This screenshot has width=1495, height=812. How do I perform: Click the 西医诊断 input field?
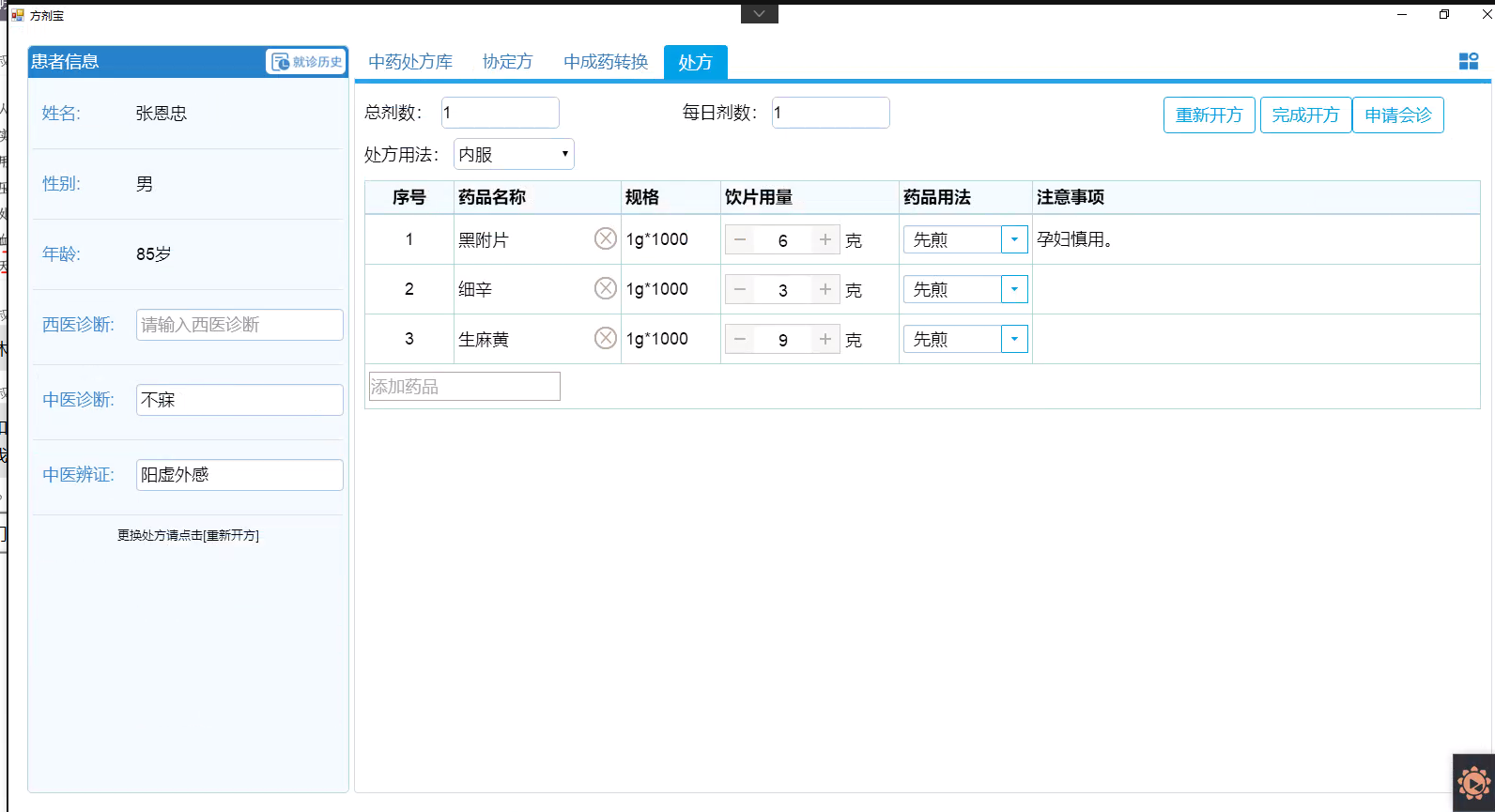pyautogui.click(x=239, y=325)
